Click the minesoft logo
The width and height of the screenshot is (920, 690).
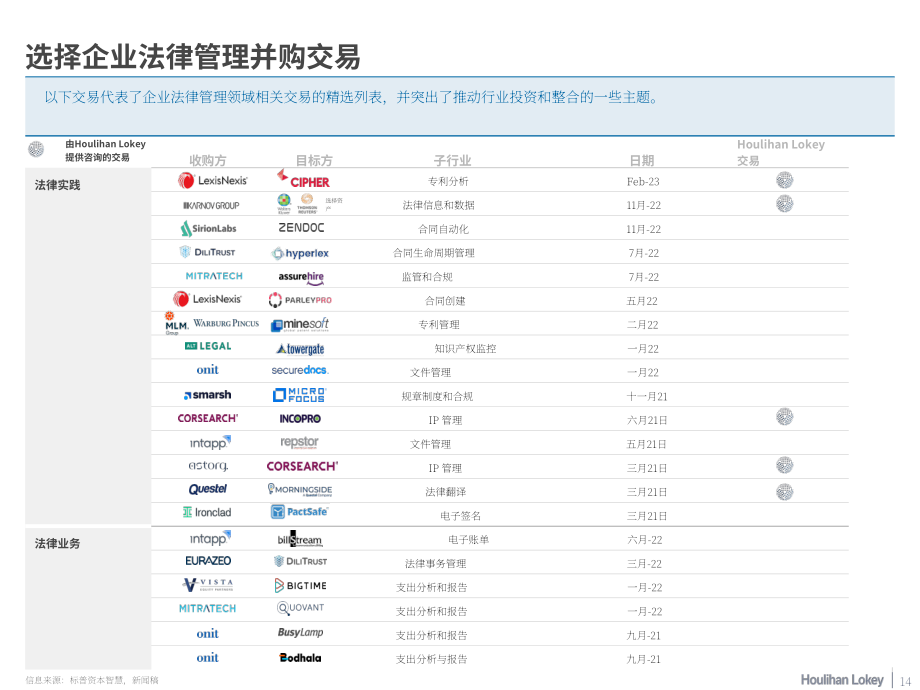pos(300,324)
